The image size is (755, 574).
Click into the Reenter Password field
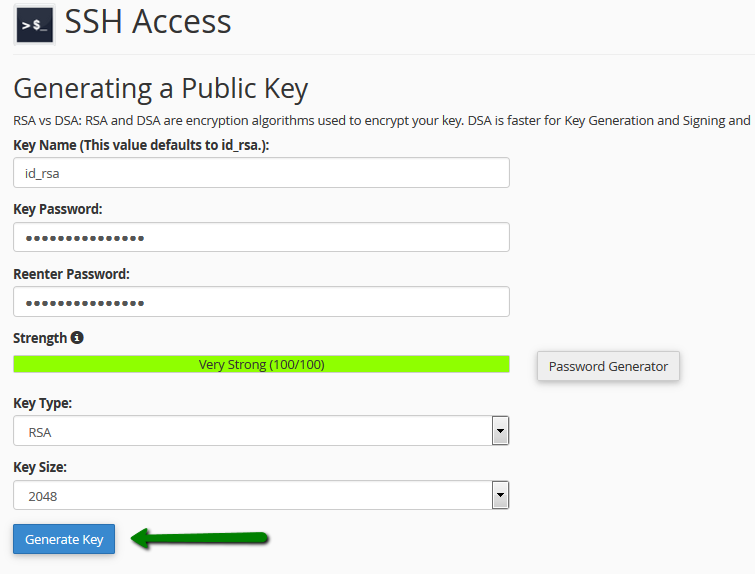tap(261, 301)
